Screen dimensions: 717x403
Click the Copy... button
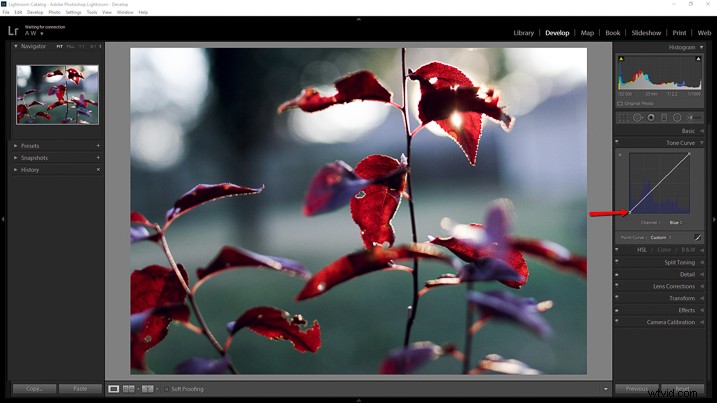[x=34, y=389]
